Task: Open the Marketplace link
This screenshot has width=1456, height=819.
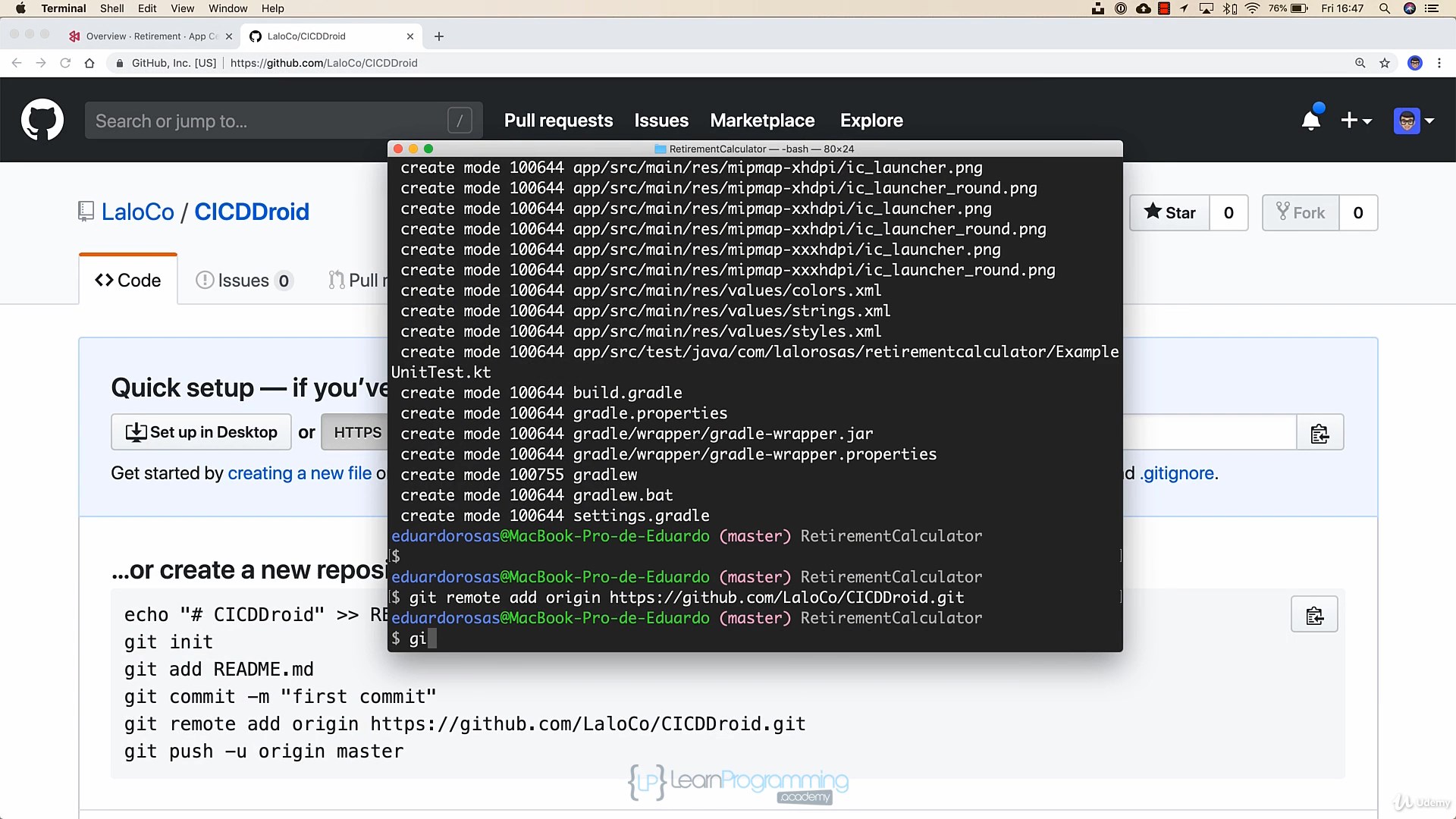Action: [x=762, y=121]
